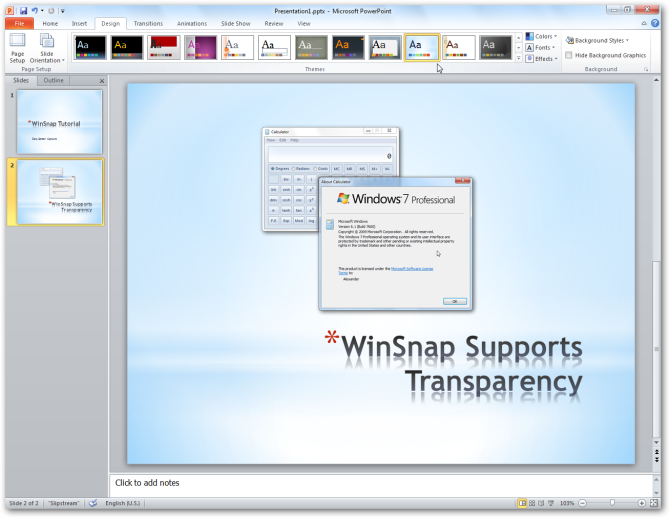Select slide 1 WinSnap Tutorial thumbnail
The image size is (670, 518).
tap(59, 122)
